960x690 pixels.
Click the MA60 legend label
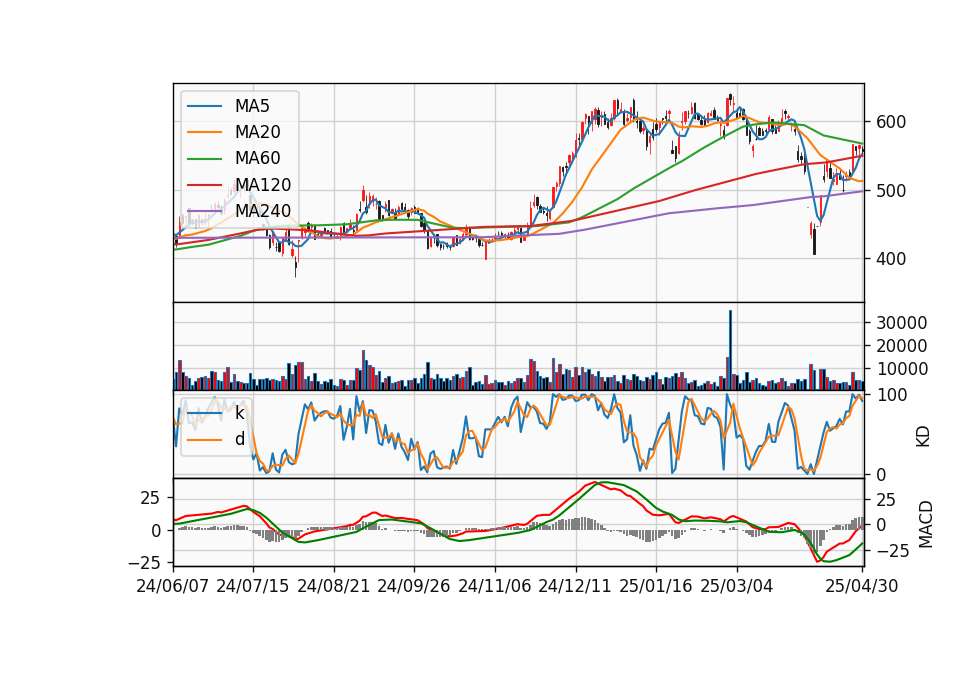click(x=257, y=158)
